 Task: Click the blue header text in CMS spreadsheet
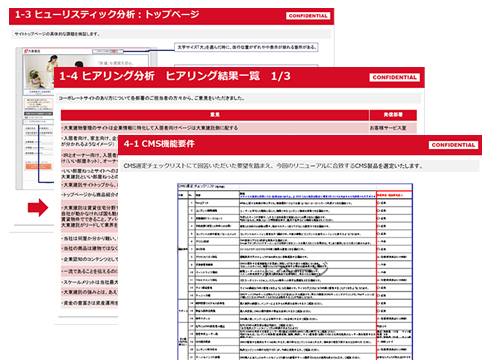[x=307, y=196]
